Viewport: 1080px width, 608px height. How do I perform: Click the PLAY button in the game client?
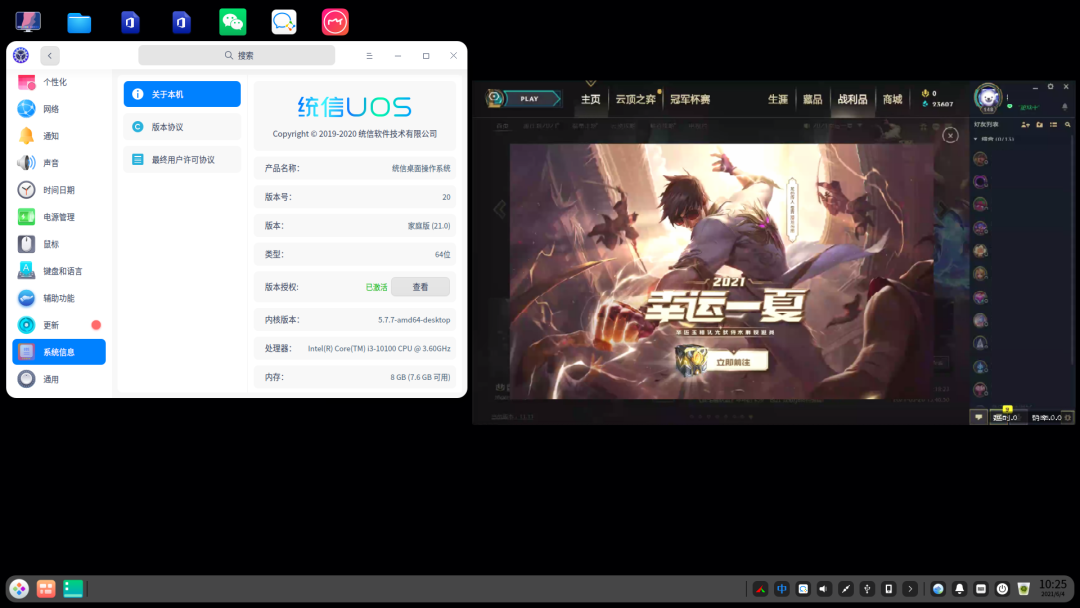pyautogui.click(x=528, y=99)
